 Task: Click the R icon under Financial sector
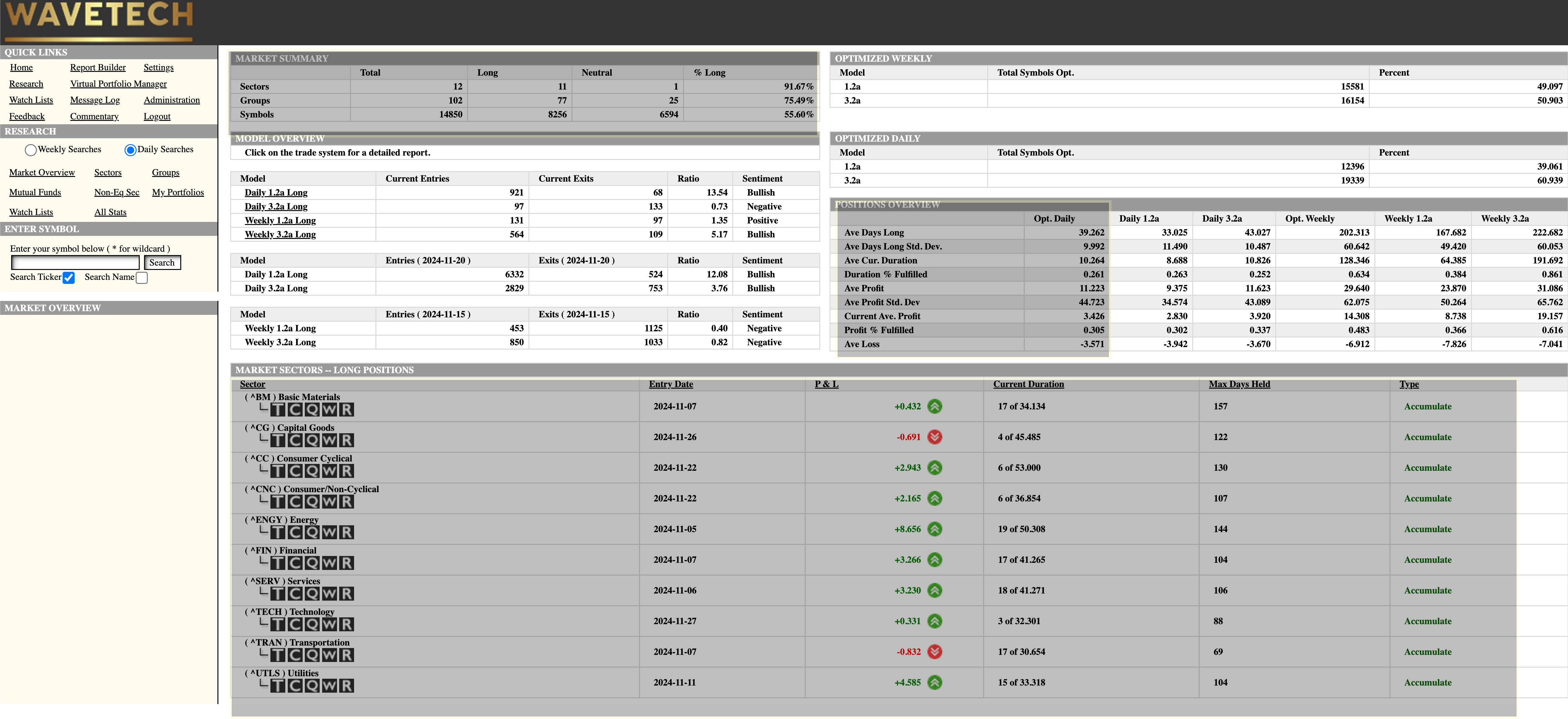tap(346, 563)
